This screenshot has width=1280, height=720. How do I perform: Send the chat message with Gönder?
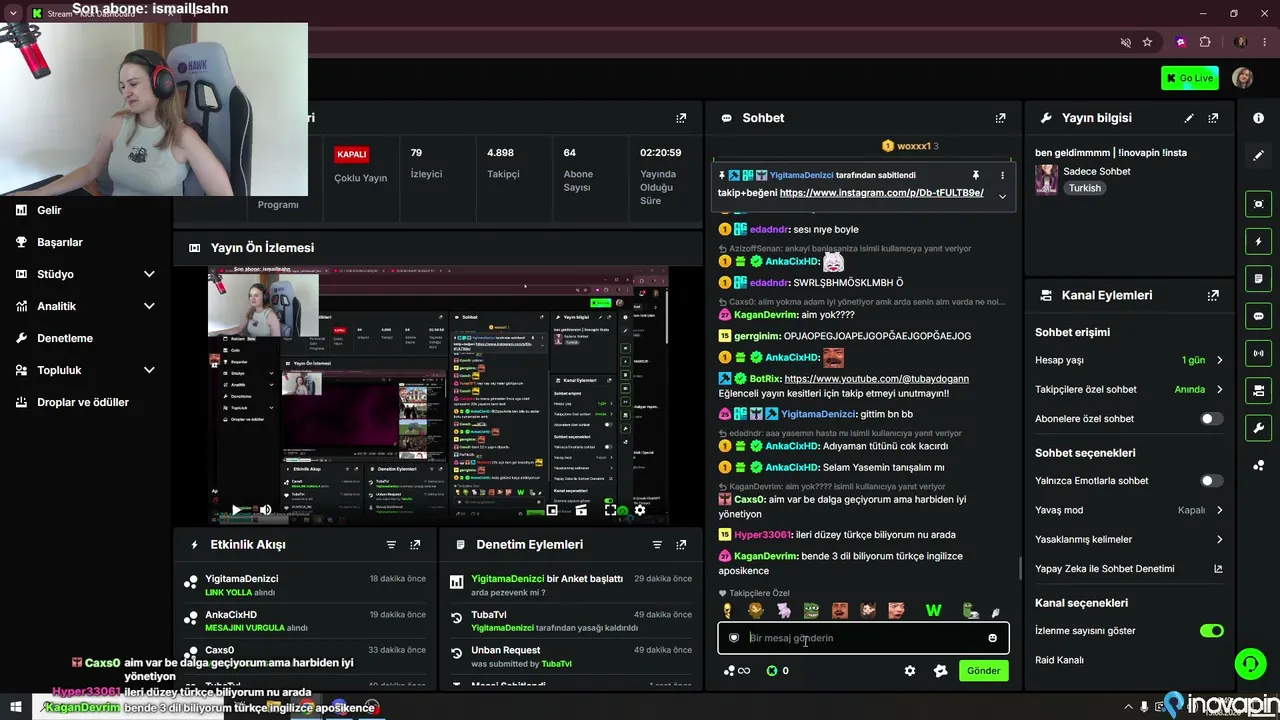click(x=983, y=671)
